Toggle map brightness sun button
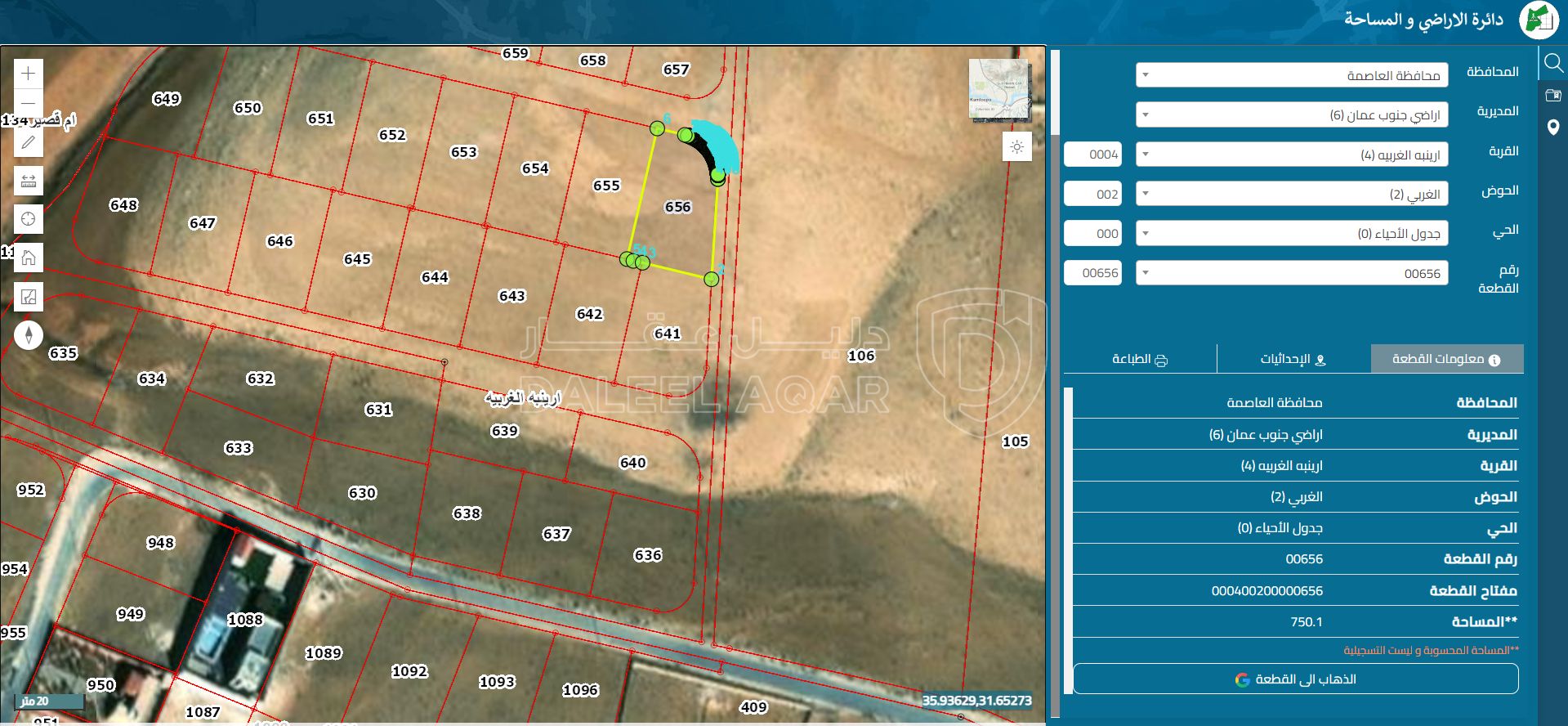This screenshot has width=1568, height=726. click(x=1017, y=147)
